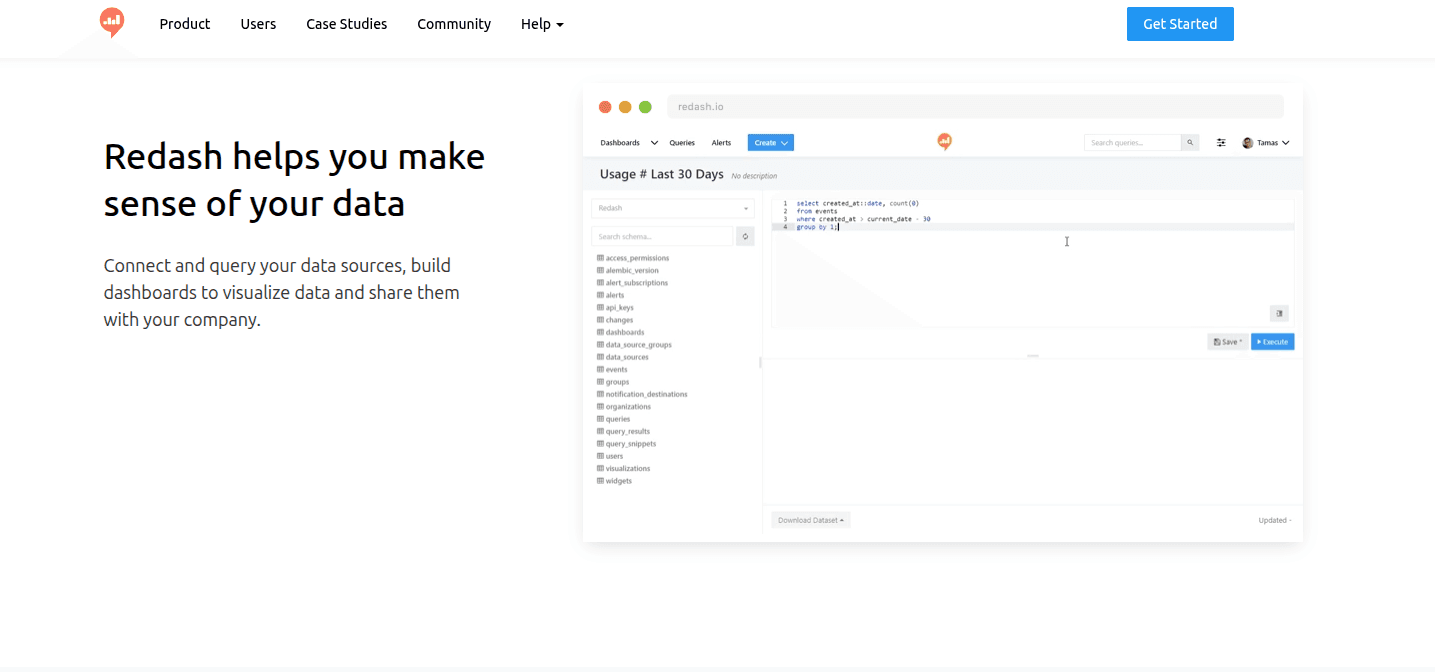The width and height of the screenshot is (1435, 672).
Task: Click the "No description" text
Action: [754, 176]
